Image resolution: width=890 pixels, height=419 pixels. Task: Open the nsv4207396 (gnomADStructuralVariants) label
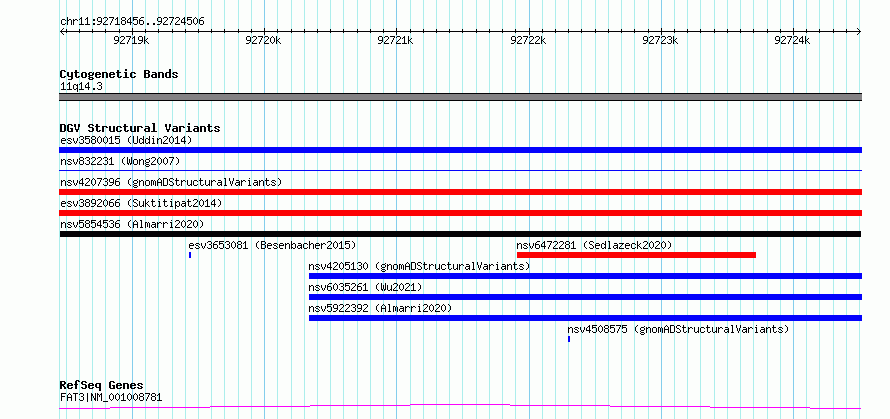(171, 182)
